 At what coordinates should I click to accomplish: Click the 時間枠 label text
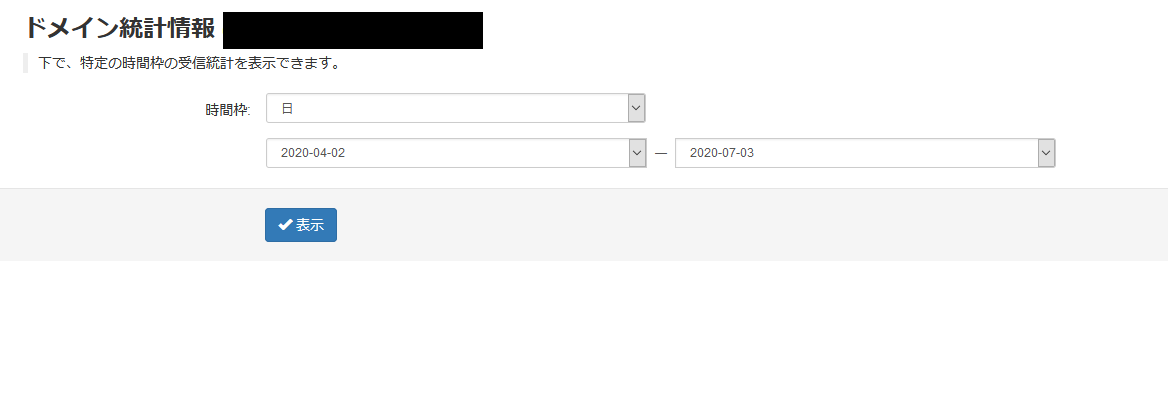(227, 110)
